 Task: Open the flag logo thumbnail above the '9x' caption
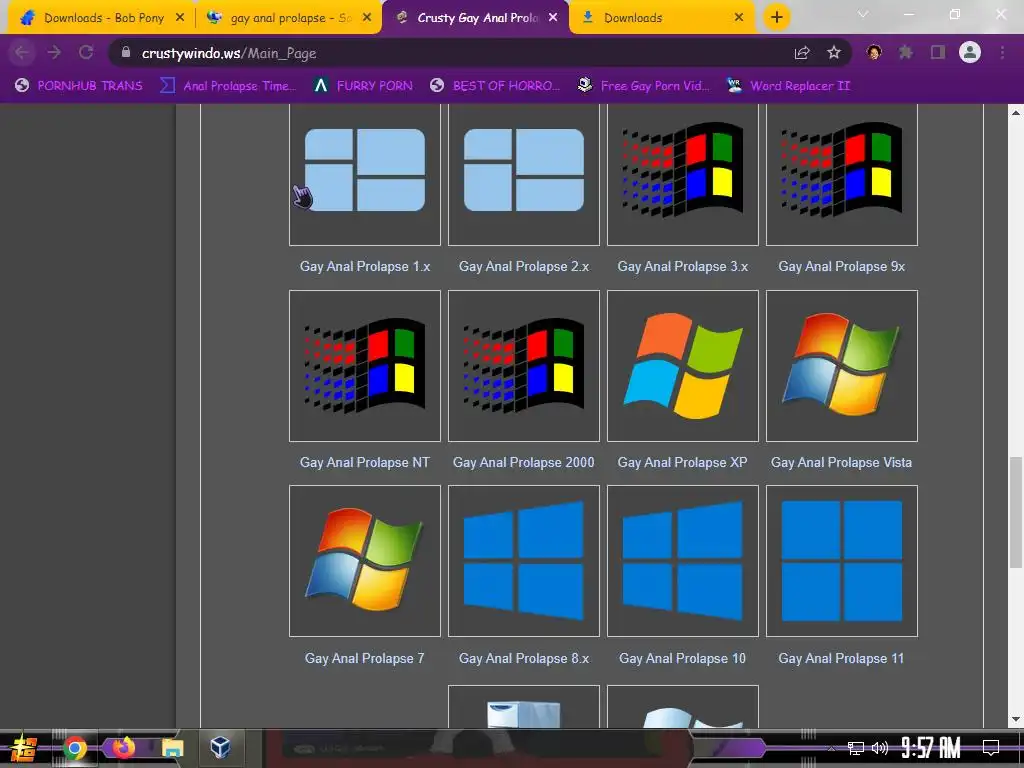[842, 171]
